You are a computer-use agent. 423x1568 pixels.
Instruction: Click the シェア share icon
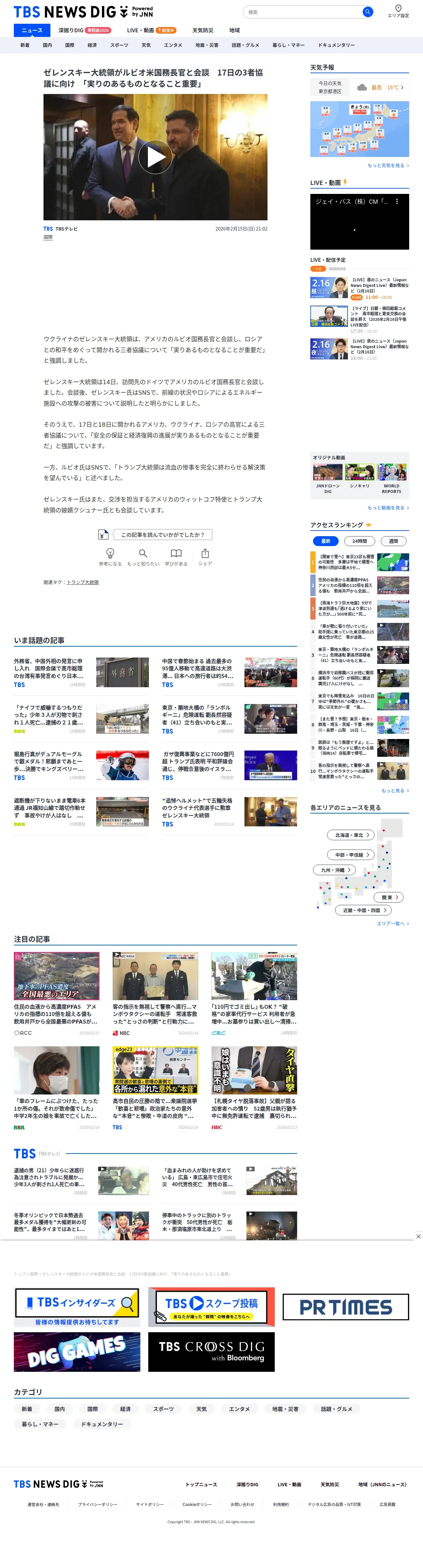pyautogui.click(x=206, y=553)
